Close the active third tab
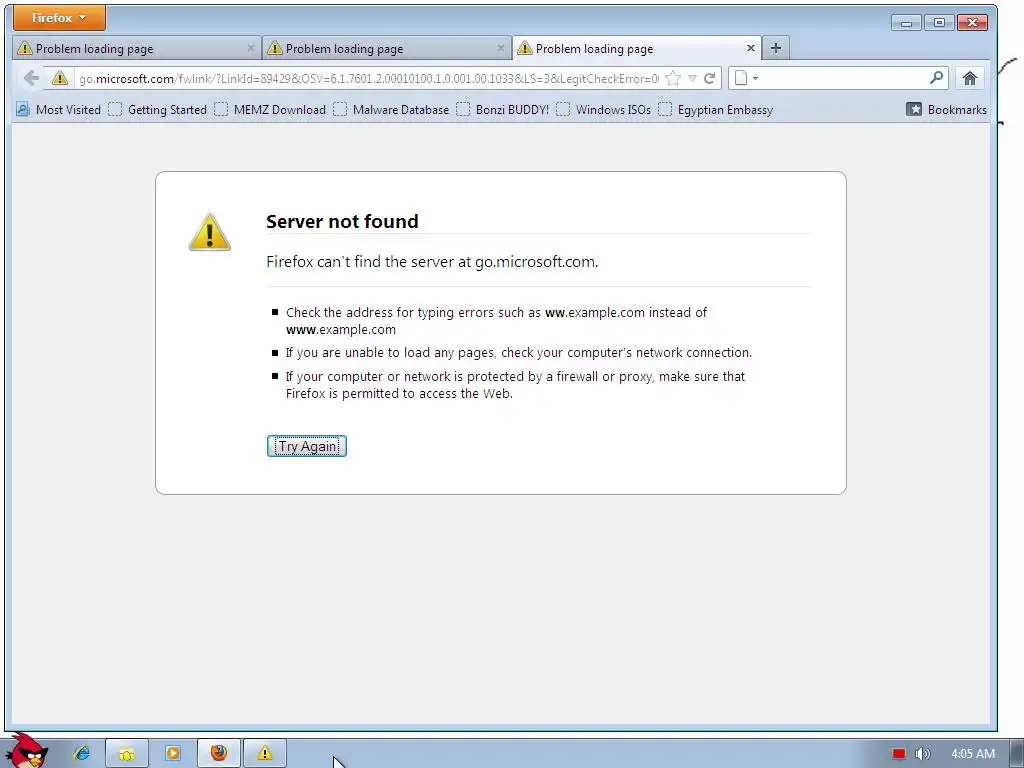Screen dimensions: 1024x768 point(750,48)
